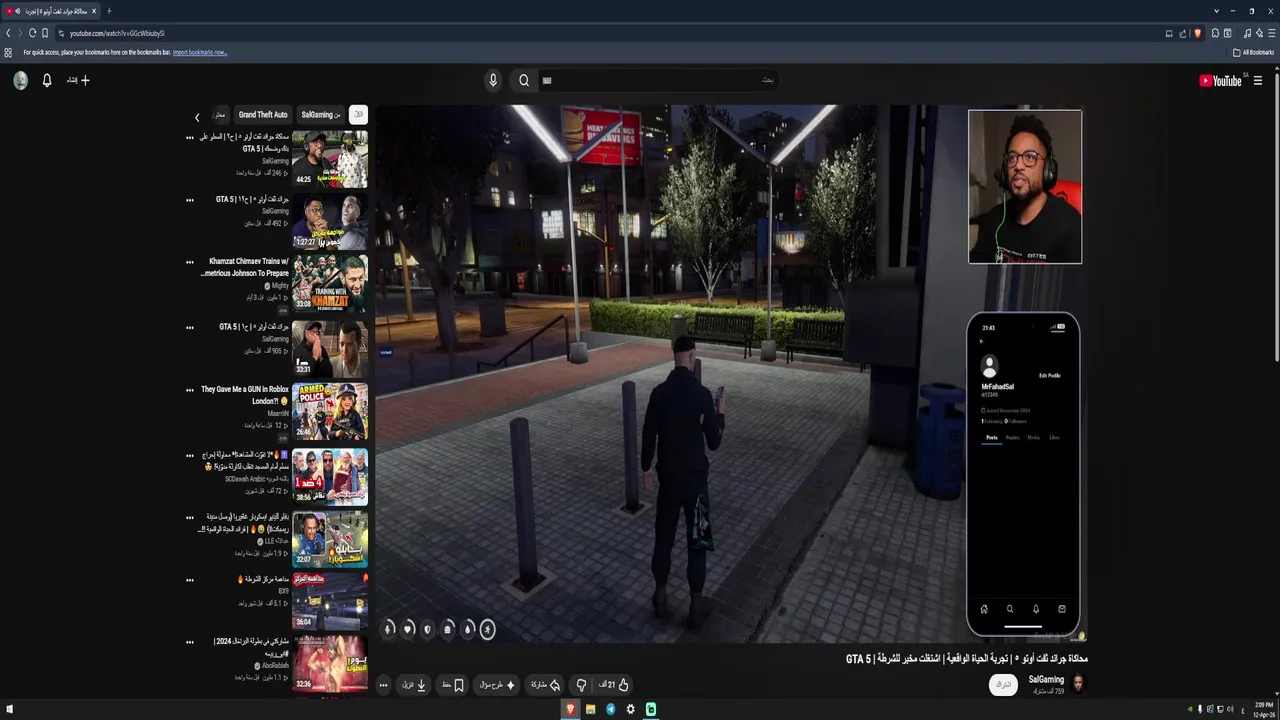
Task: Click the voice search microphone icon
Action: click(493, 80)
